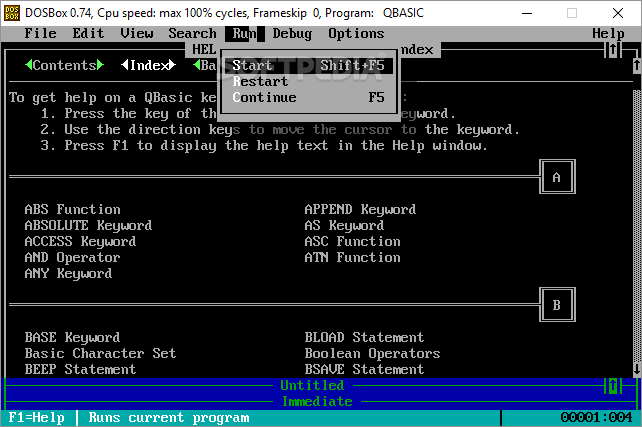Close the open Run menu
Viewport: 642px width, 427px height.
point(244,34)
